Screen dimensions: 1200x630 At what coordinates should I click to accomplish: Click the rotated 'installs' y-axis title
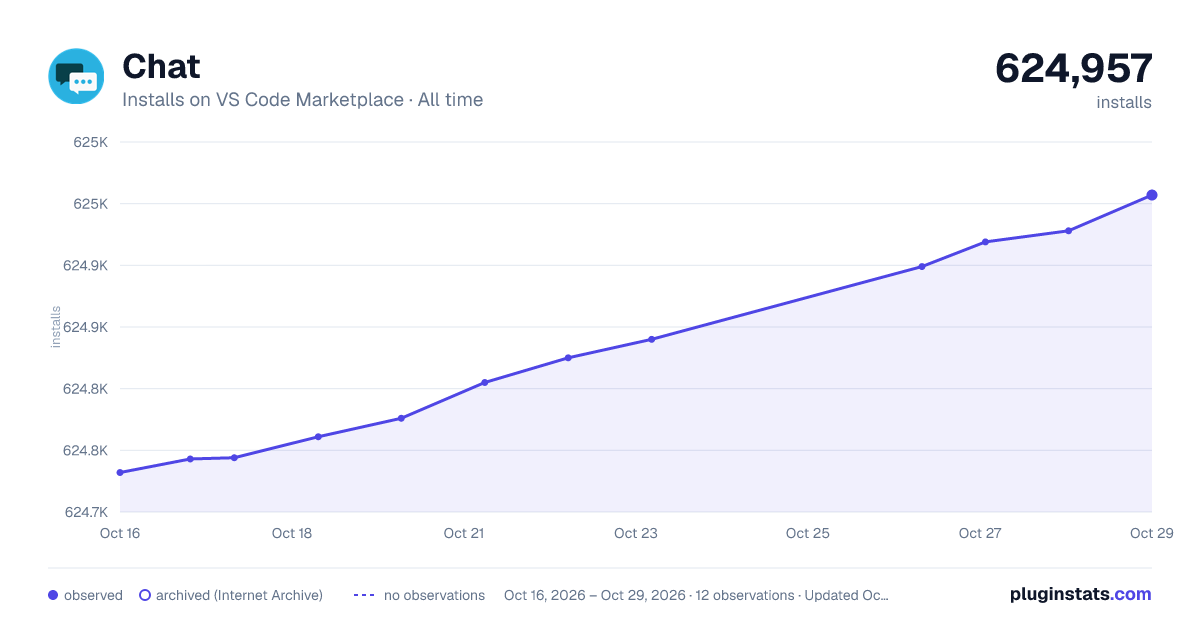point(56,327)
